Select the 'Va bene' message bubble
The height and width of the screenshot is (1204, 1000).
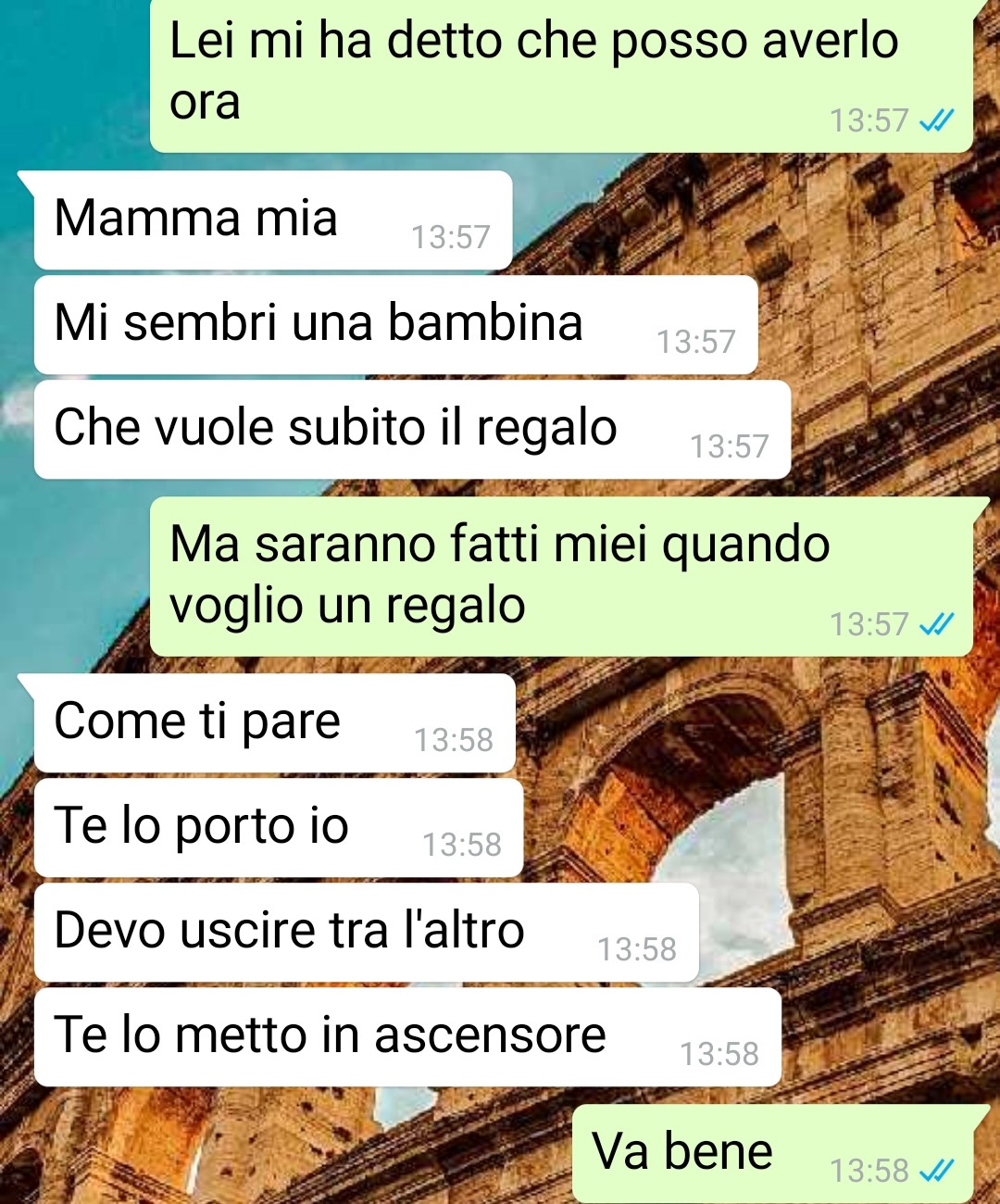click(773, 1154)
